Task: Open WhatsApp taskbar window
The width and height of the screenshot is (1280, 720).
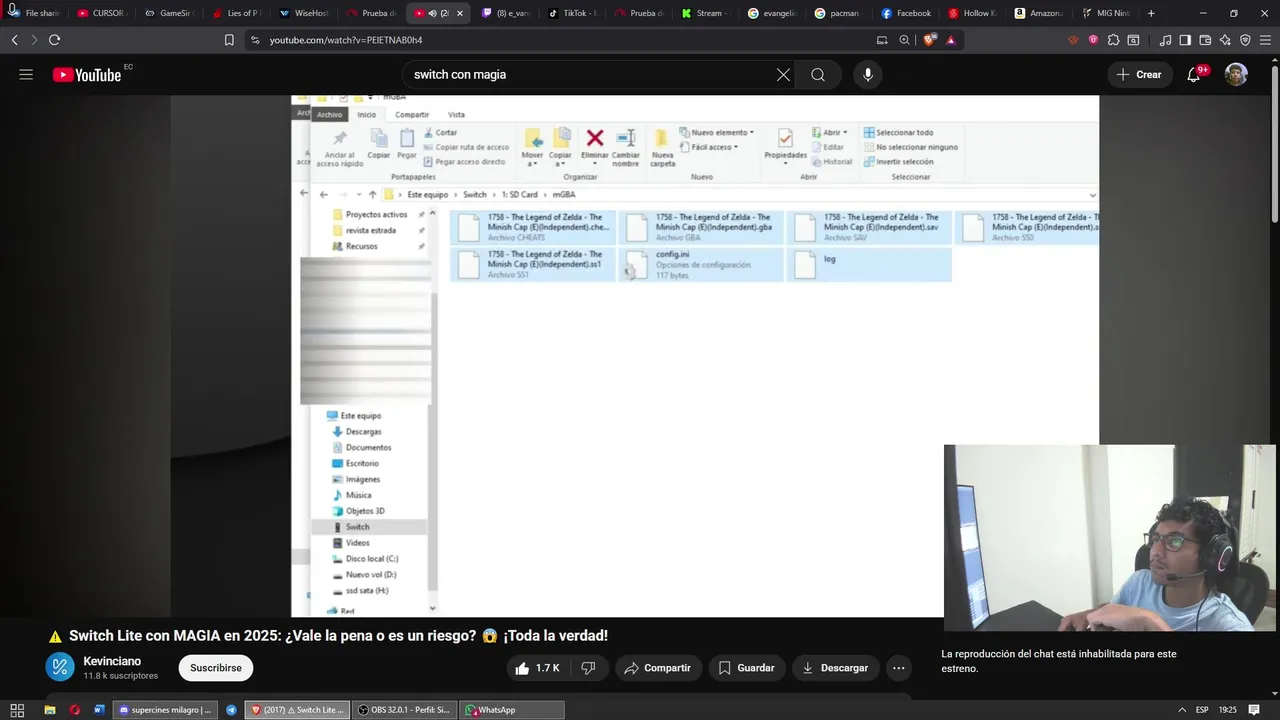Action: [x=511, y=710]
